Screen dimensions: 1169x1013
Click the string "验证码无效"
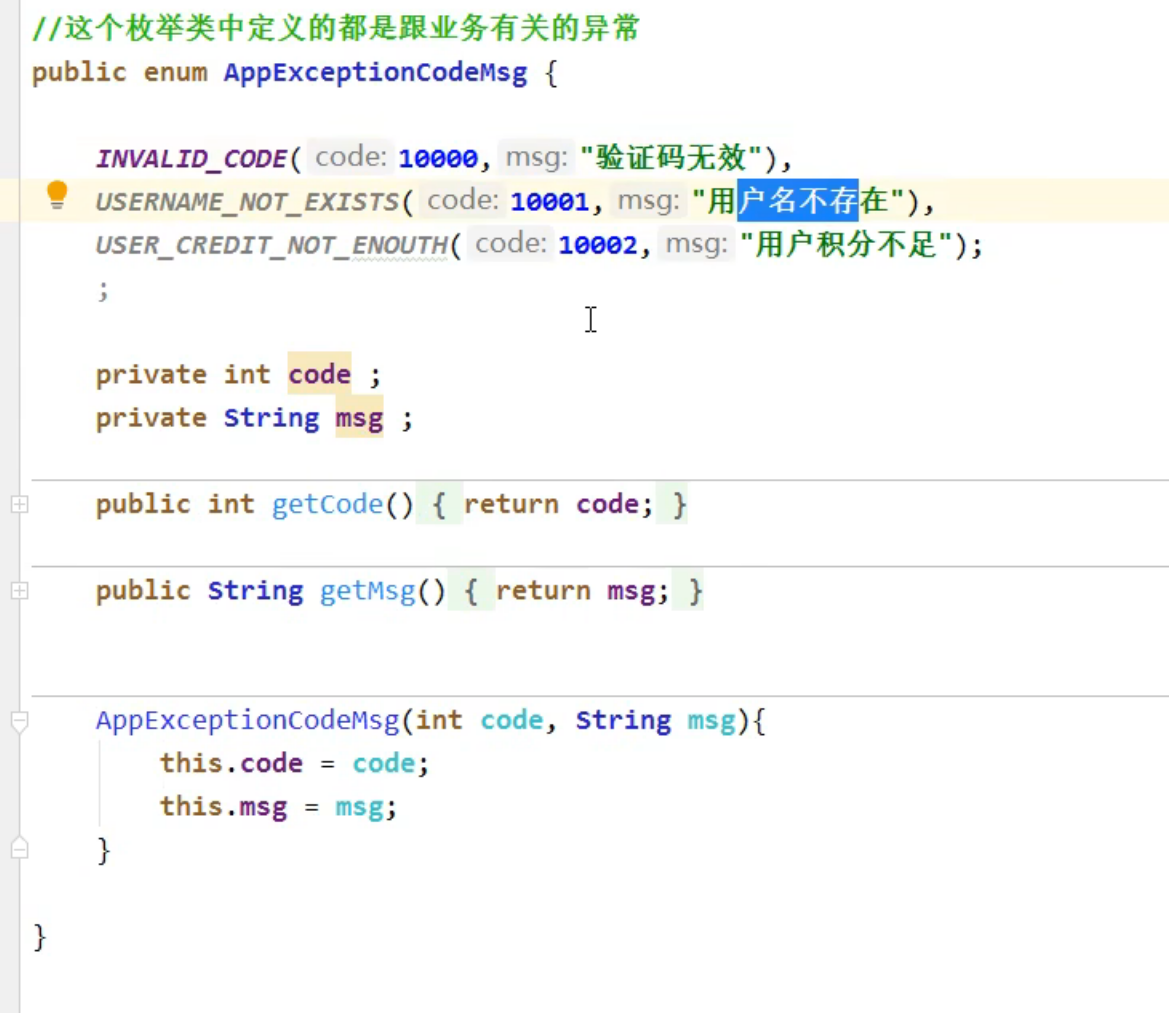point(671,158)
